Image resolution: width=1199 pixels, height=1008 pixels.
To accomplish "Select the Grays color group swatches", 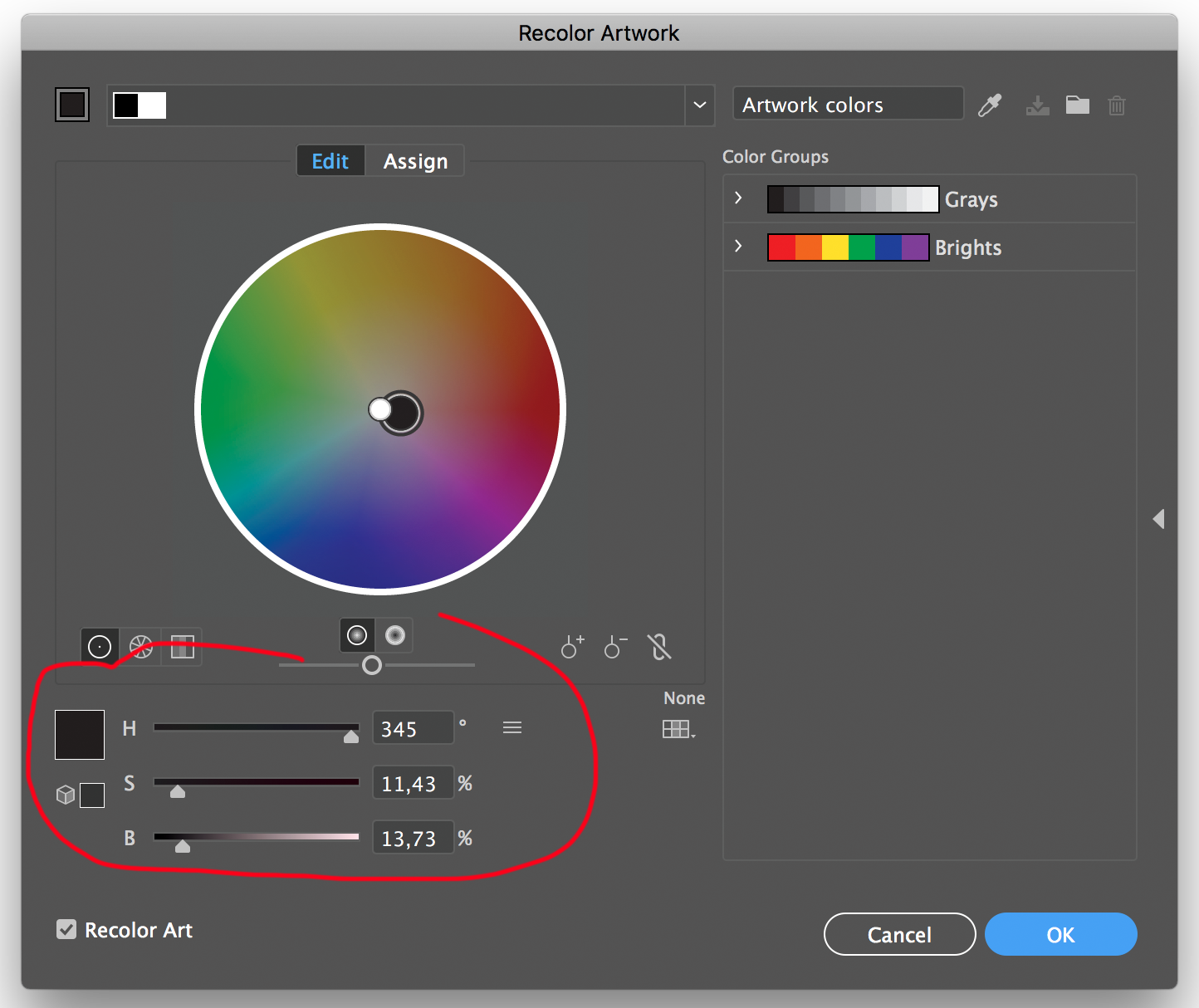I will click(854, 199).
